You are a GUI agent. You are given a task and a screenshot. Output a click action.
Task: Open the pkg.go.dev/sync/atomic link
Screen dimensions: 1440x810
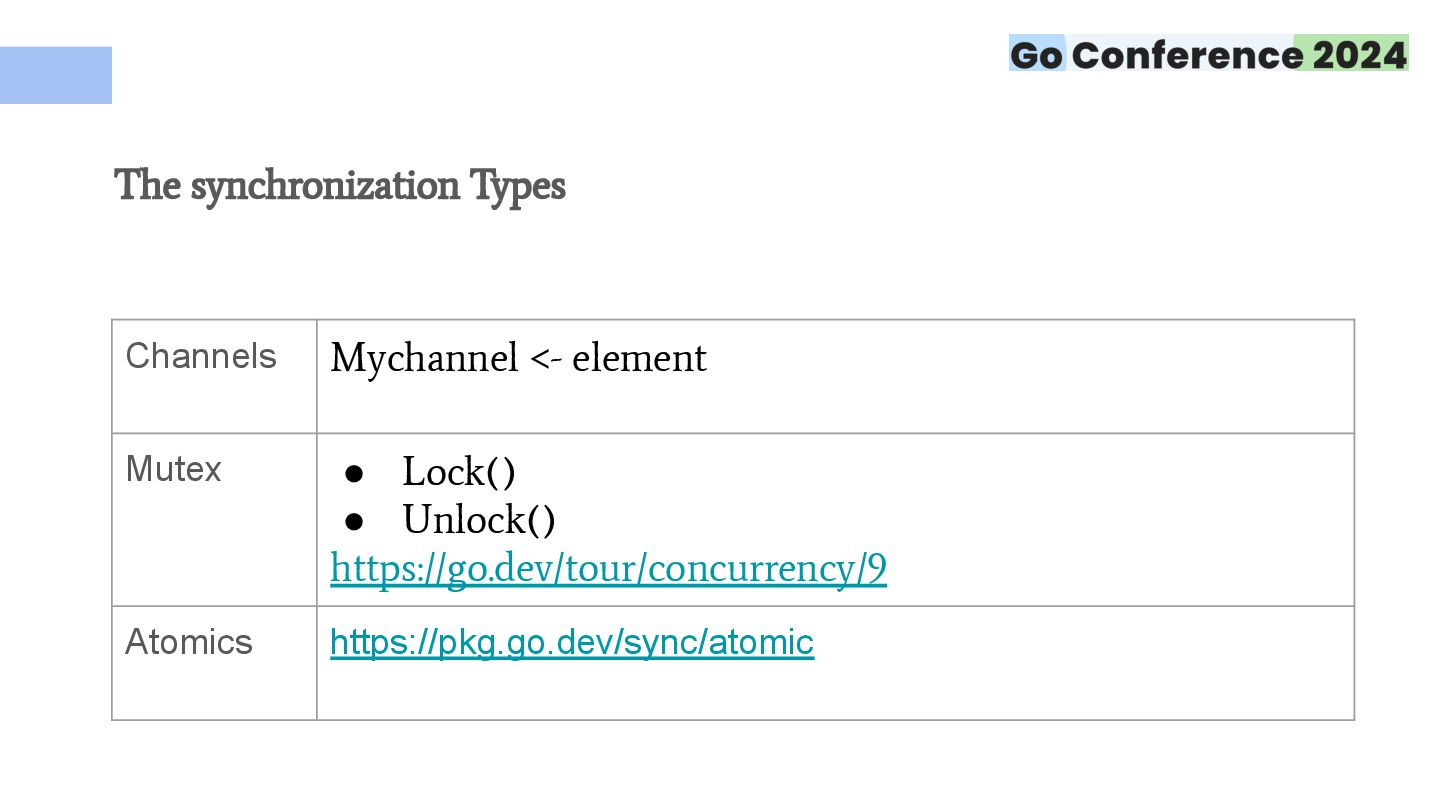[x=572, y=642]
